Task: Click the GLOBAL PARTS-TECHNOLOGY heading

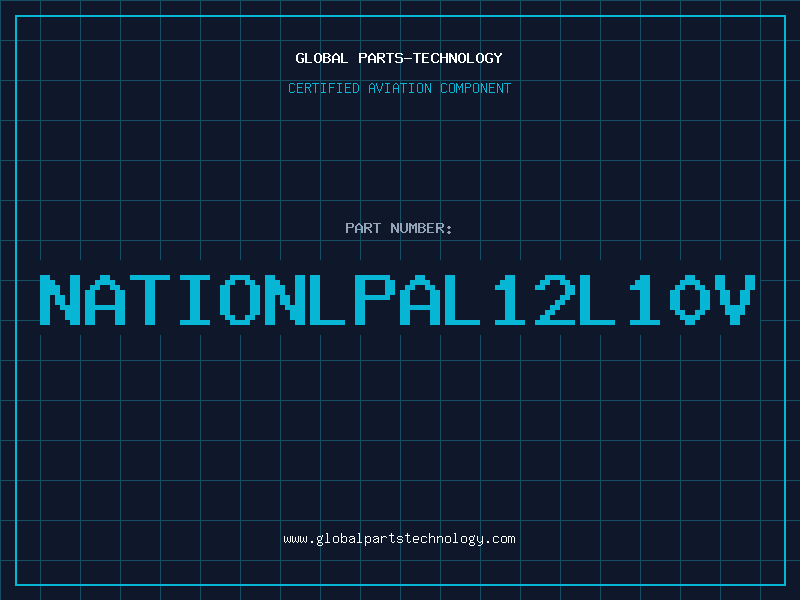Action: click(399, 58)
